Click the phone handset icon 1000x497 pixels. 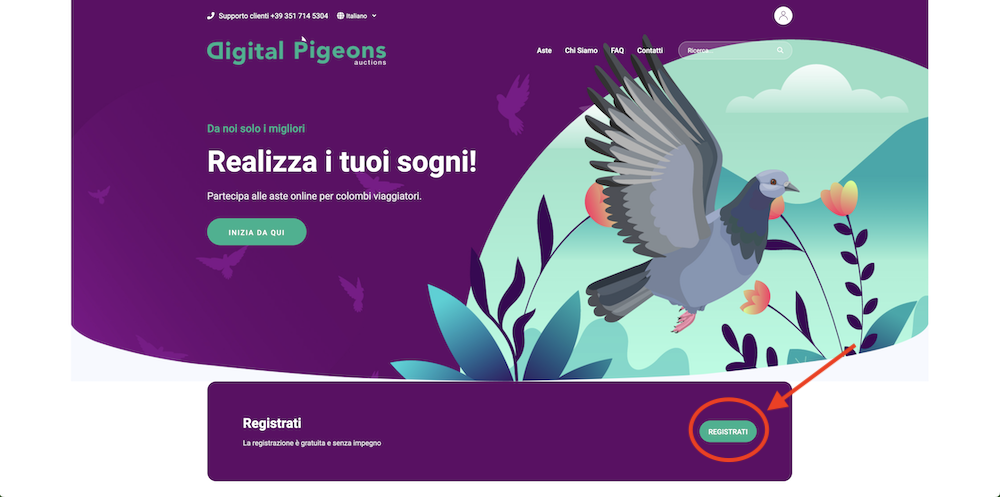[x=210, y=16]
